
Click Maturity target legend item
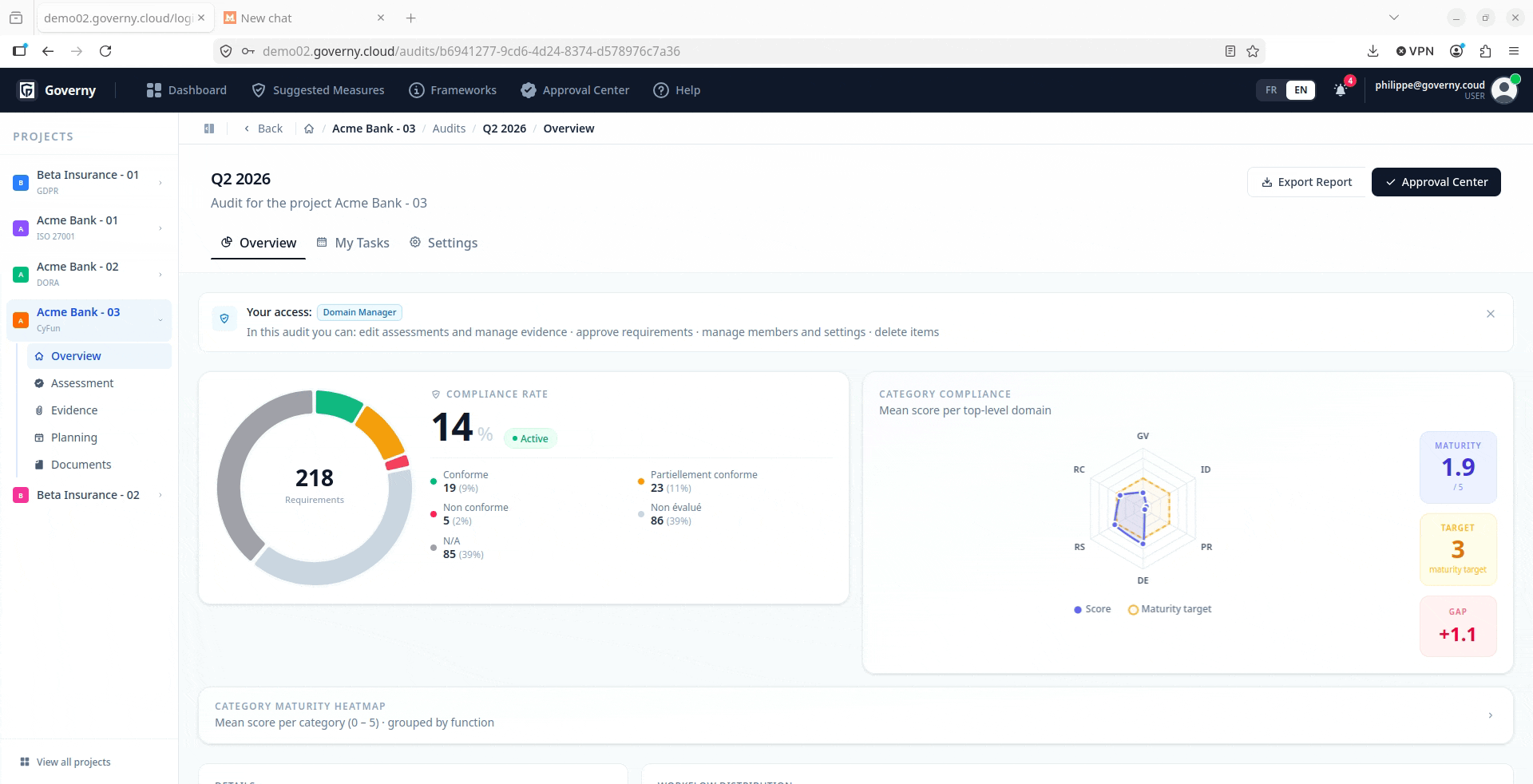pyautogui.click(x=1170, y=609)
